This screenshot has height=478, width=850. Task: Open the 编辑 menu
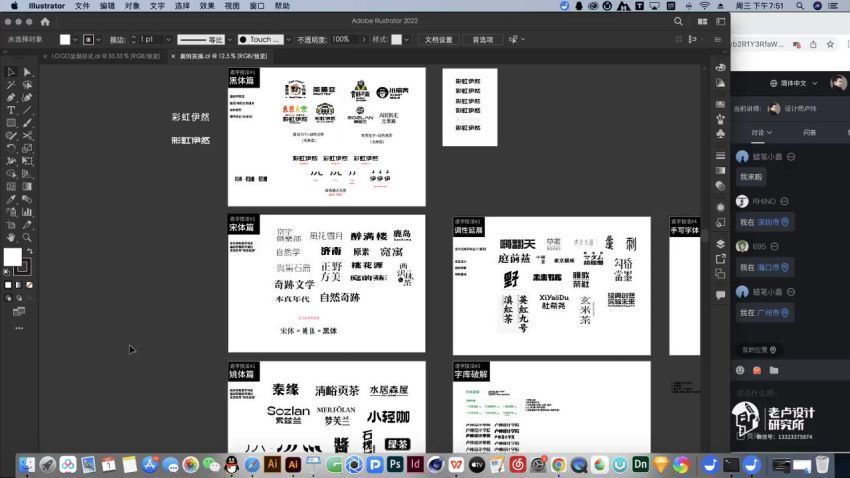(107, 5)
